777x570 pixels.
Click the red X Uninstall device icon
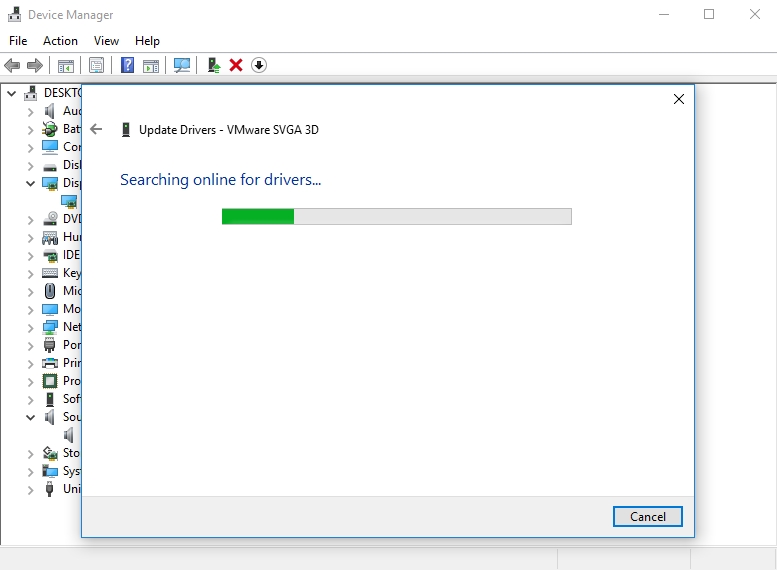236,65
